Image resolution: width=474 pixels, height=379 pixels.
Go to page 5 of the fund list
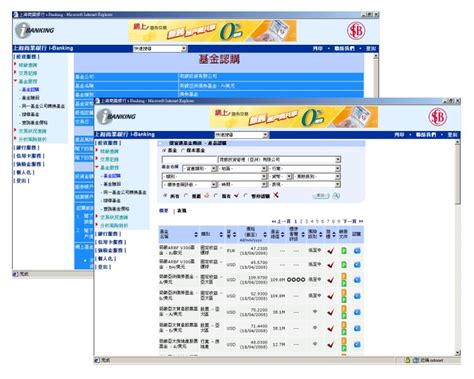click(x=317, y=221)
